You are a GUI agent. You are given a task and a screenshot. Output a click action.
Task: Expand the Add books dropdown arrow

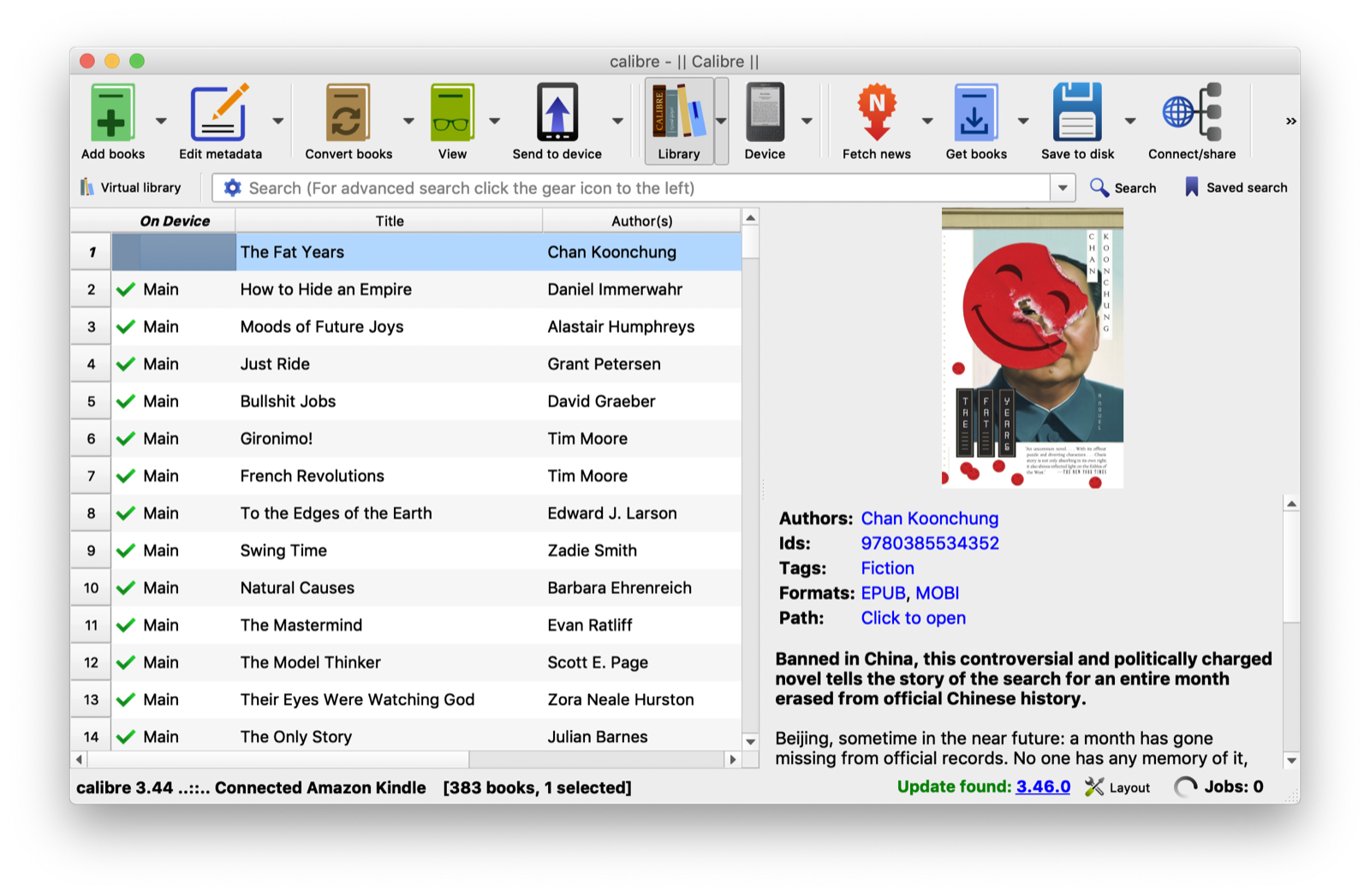point(159,121)
